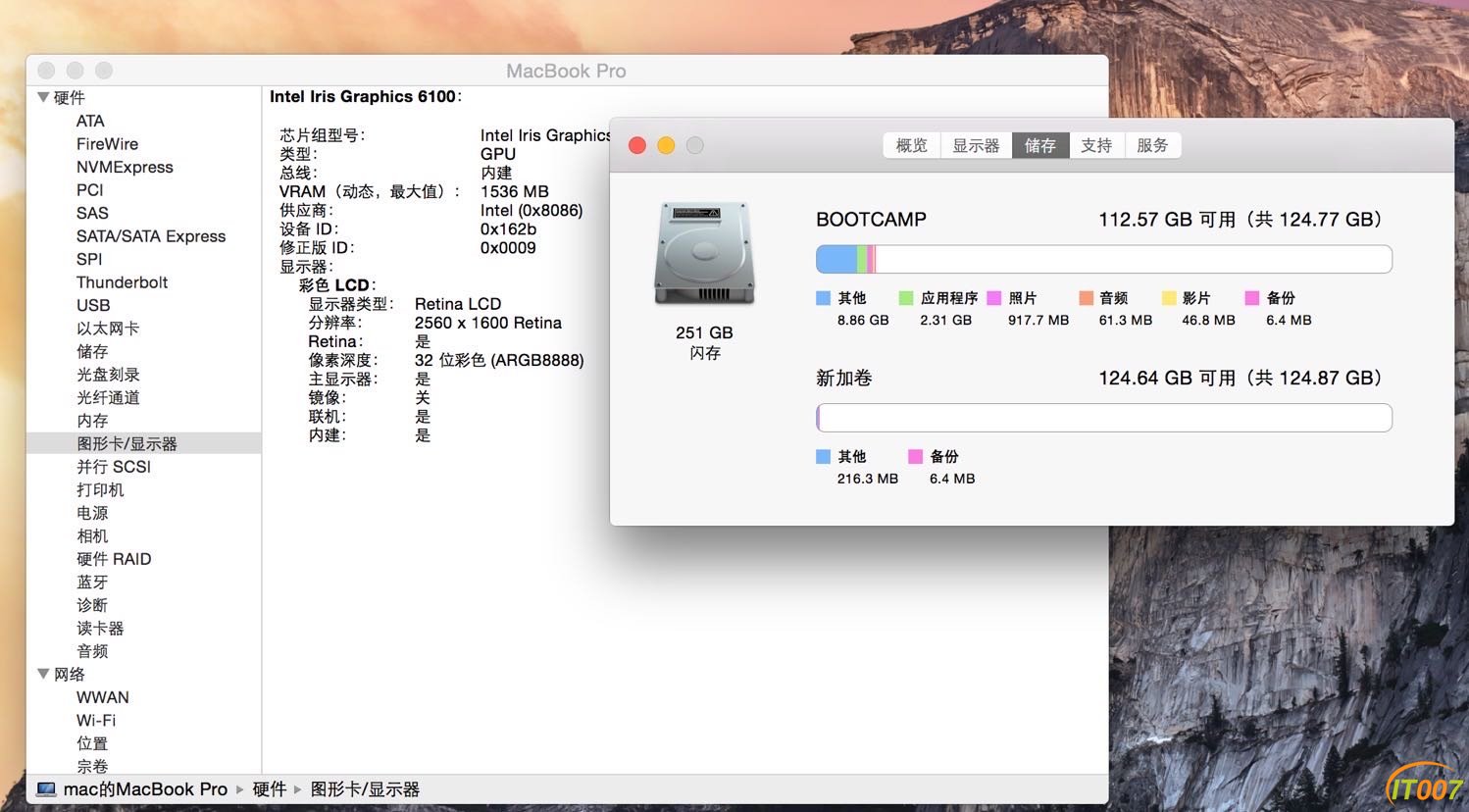Select Wi-Fi under 网络
This screenshot has width=1469, height=812.
pyautogui.click(x=96, y=720)
